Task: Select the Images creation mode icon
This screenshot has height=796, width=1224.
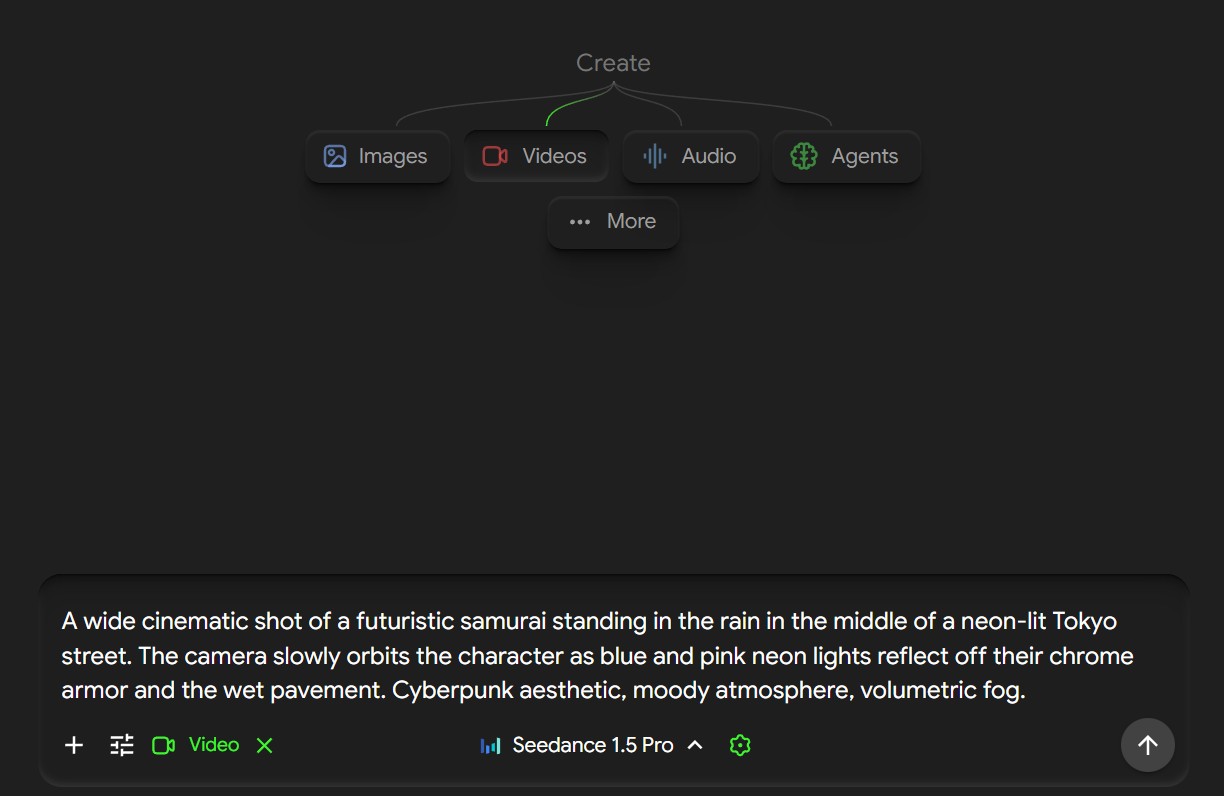Action: tap(333, 156)
